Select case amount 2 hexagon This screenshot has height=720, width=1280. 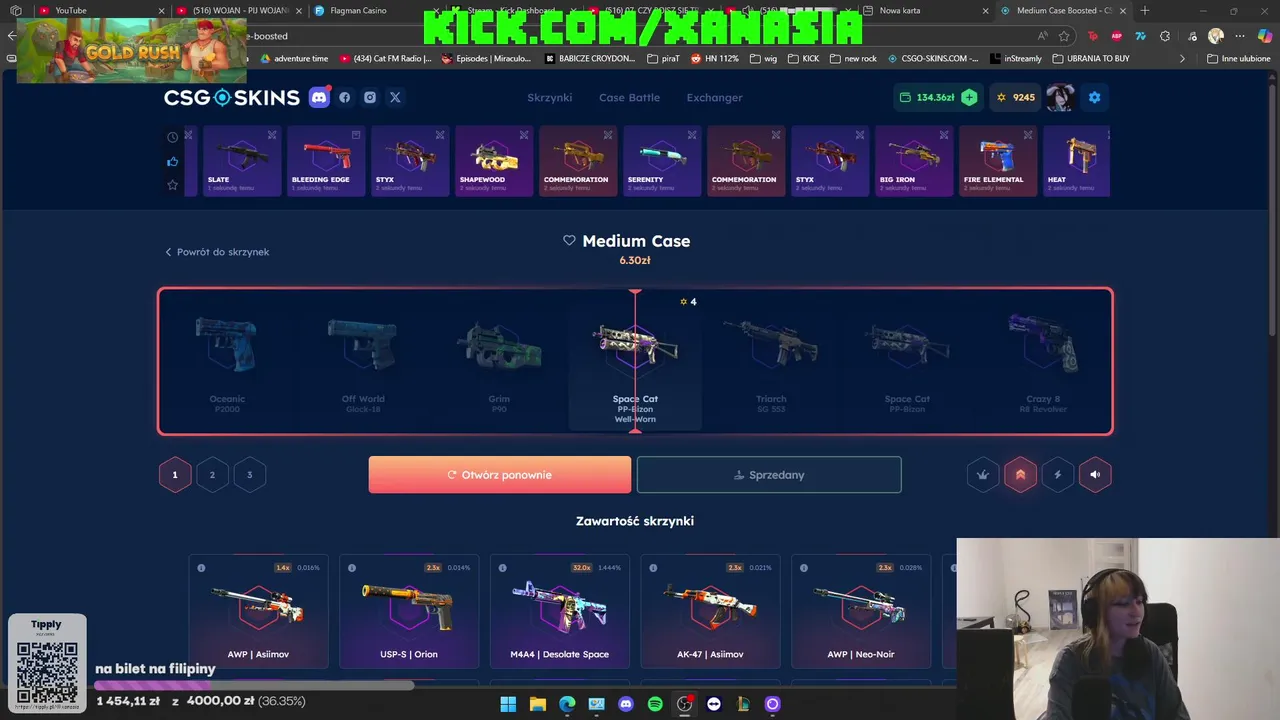point(212,475)
